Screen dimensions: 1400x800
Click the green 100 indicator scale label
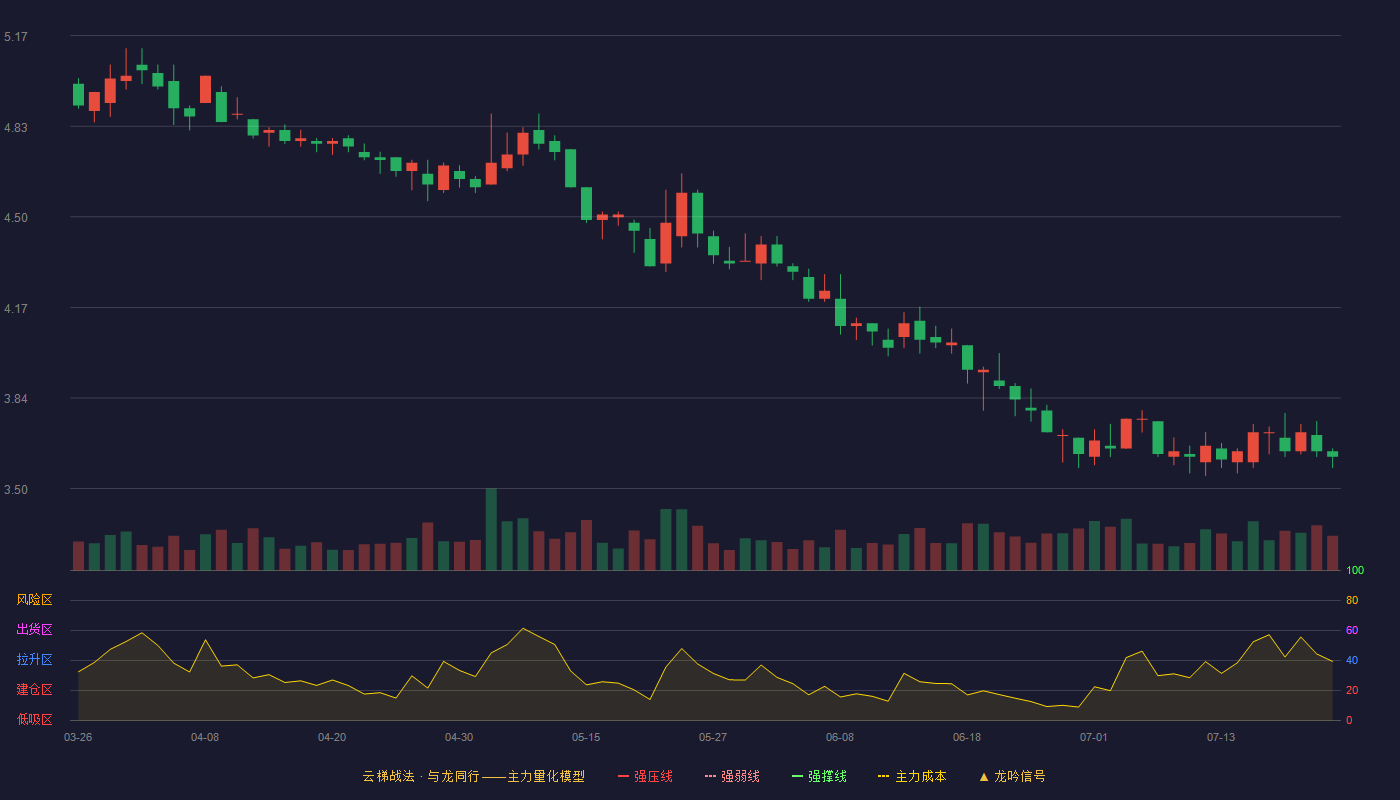click(x=1355, y=570)
